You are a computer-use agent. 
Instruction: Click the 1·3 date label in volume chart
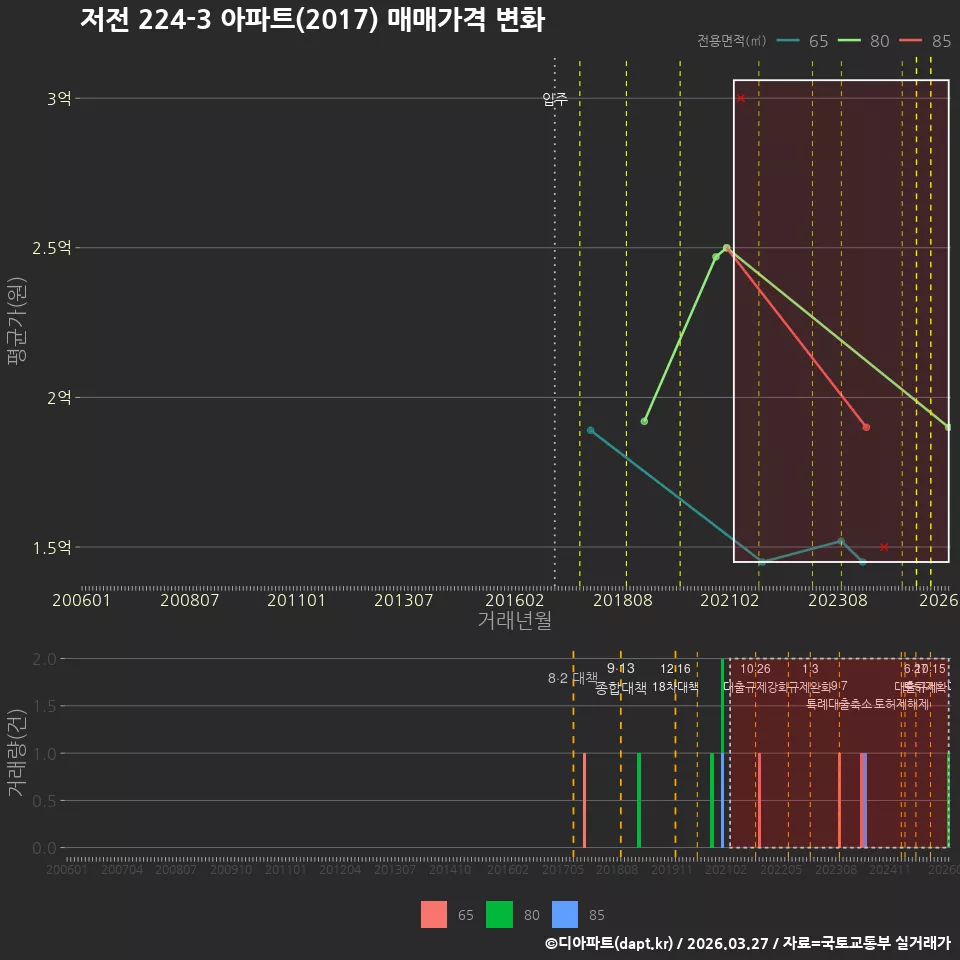[x=810, y=669]
